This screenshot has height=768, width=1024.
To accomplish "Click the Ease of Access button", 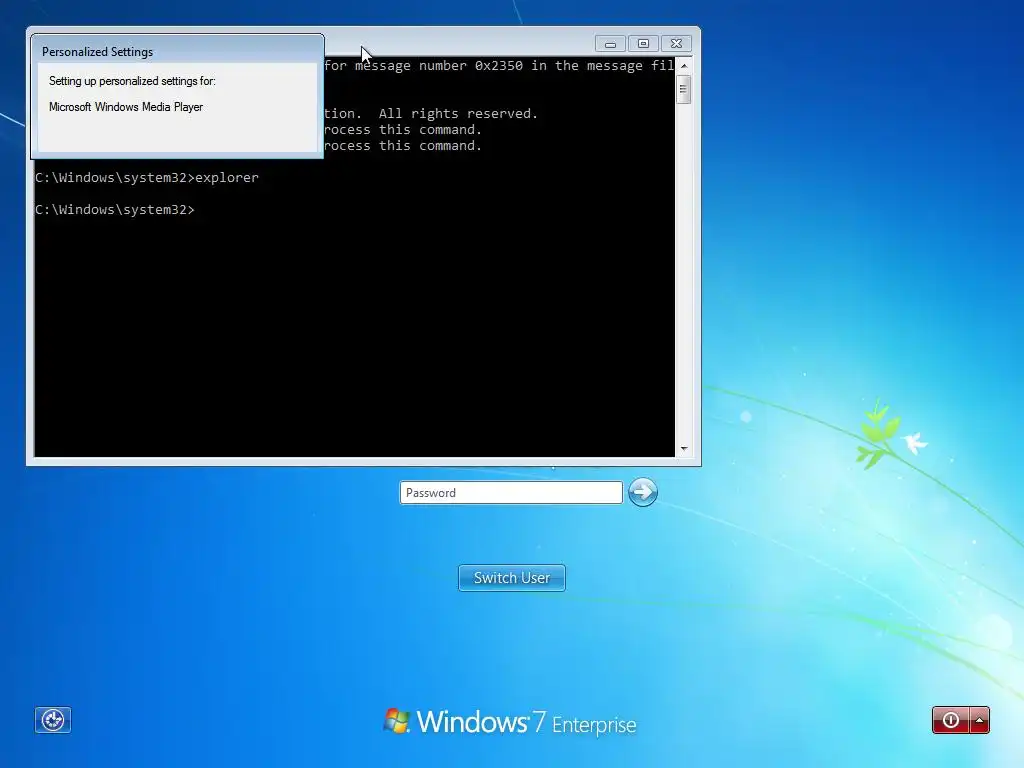I will (x=53, y=720).
